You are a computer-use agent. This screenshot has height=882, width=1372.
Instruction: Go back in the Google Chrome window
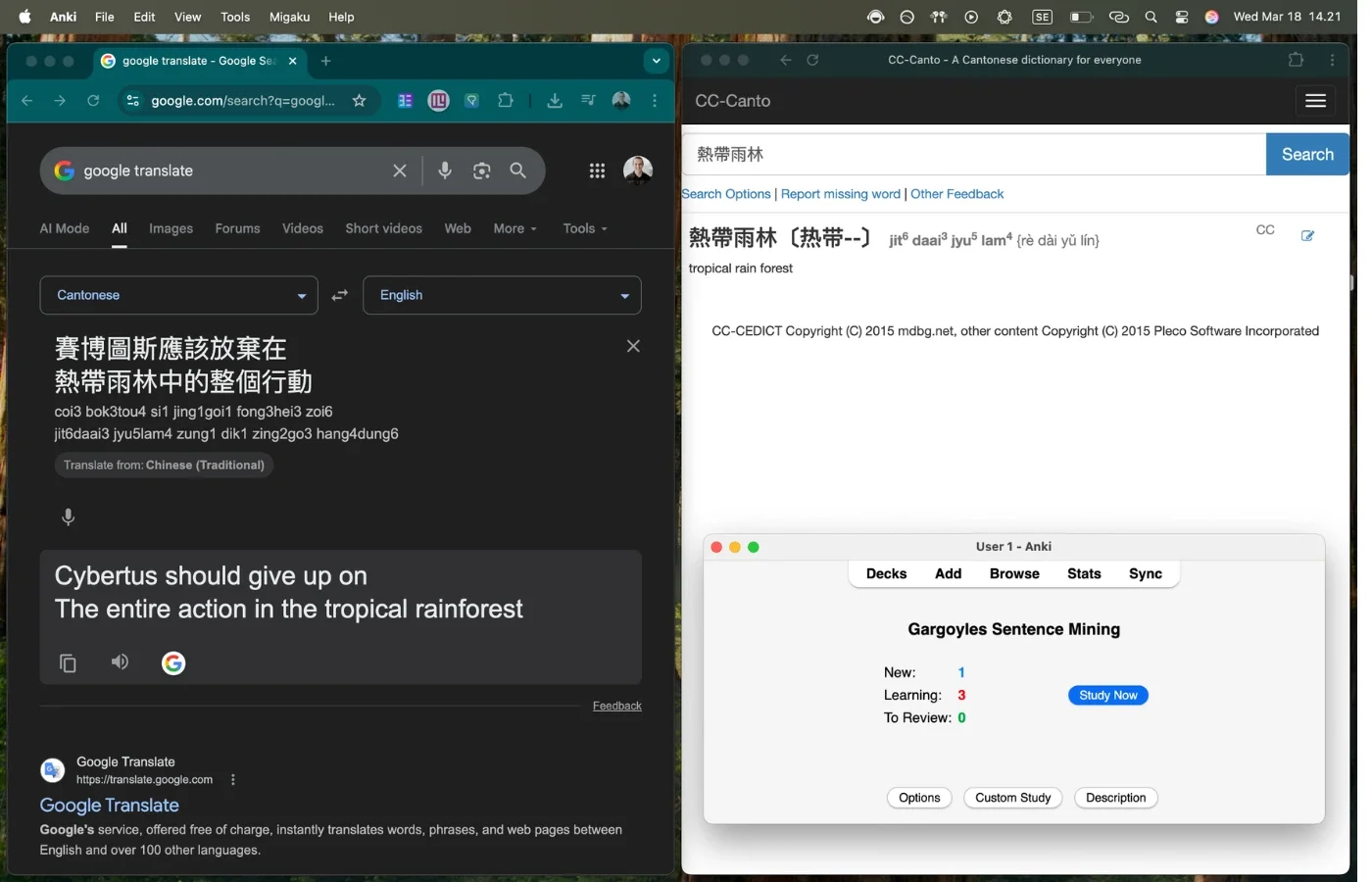coord(27,102)
